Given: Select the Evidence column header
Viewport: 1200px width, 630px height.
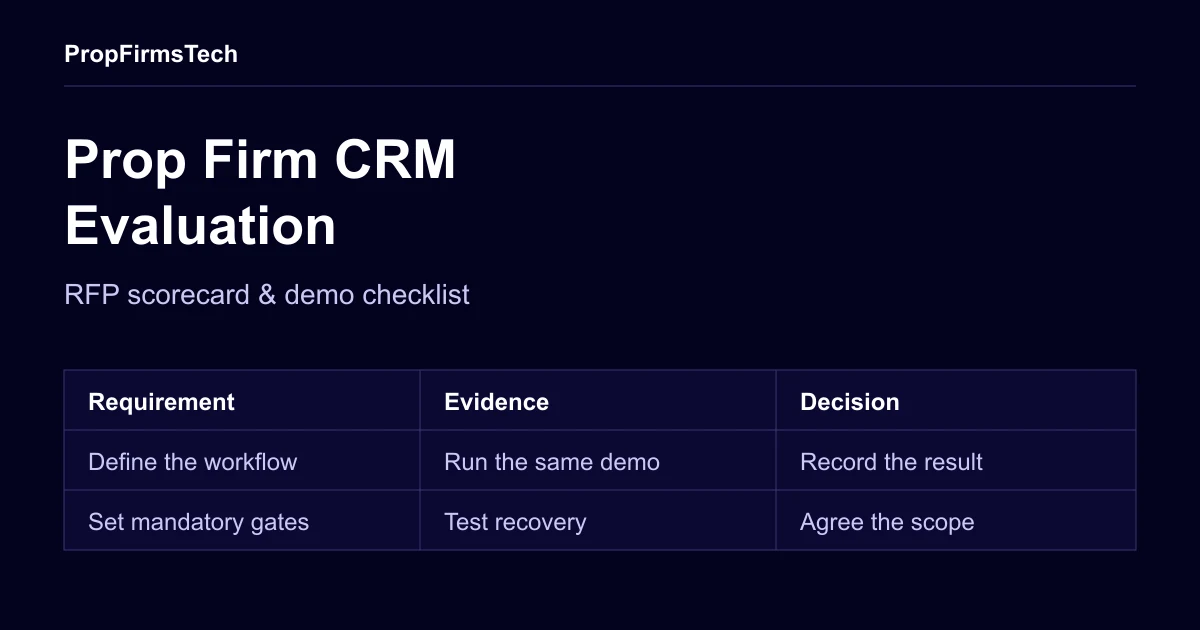Looking at the screenshot, I should point(598,401).
